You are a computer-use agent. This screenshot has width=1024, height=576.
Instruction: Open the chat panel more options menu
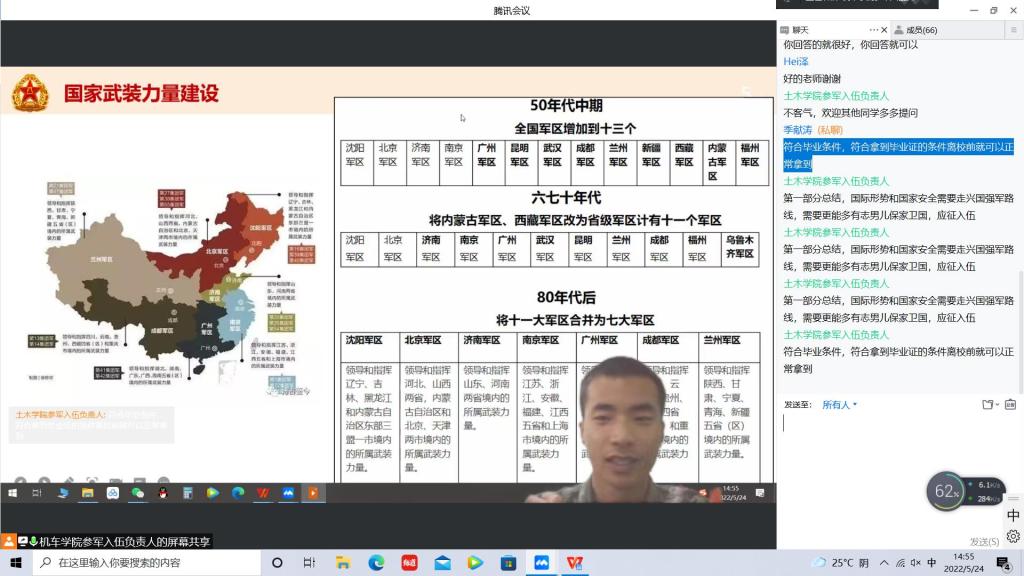873,29
